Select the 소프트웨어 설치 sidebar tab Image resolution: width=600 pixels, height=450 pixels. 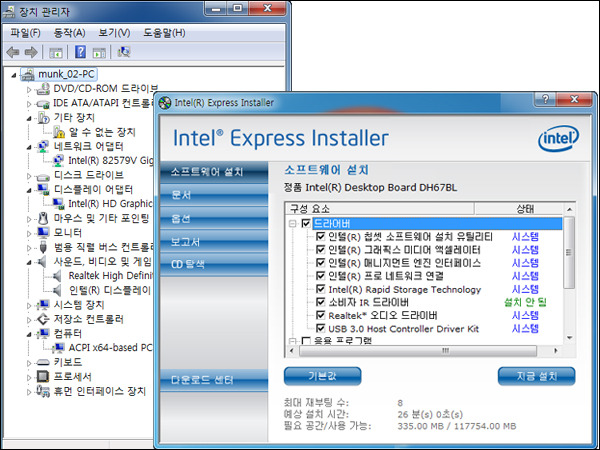point(214,172)
